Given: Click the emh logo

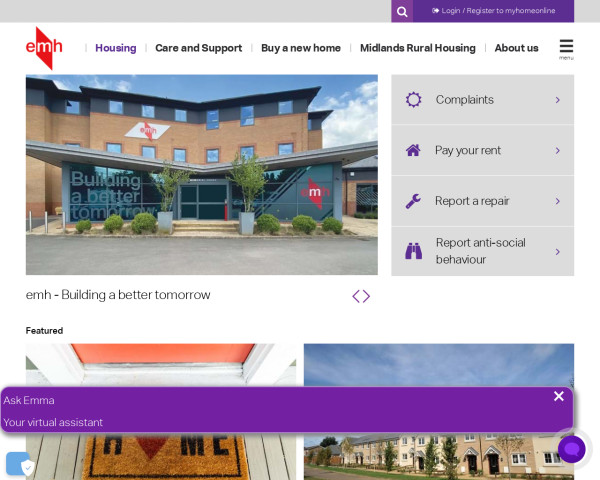Looking at the screenshot, I should pyautogui.click(x=44, y=48).
